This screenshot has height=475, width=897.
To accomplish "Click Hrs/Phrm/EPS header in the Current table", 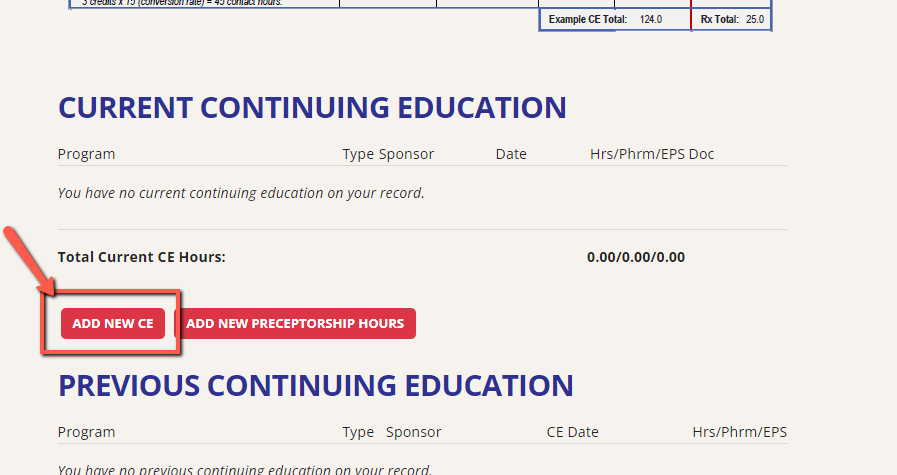I will click(x=637, y=154).
